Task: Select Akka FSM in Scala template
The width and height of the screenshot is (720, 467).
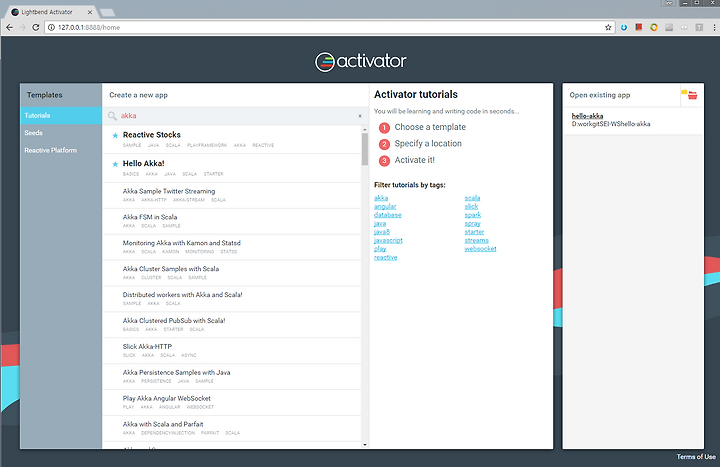Action: (x=231, y=221)
